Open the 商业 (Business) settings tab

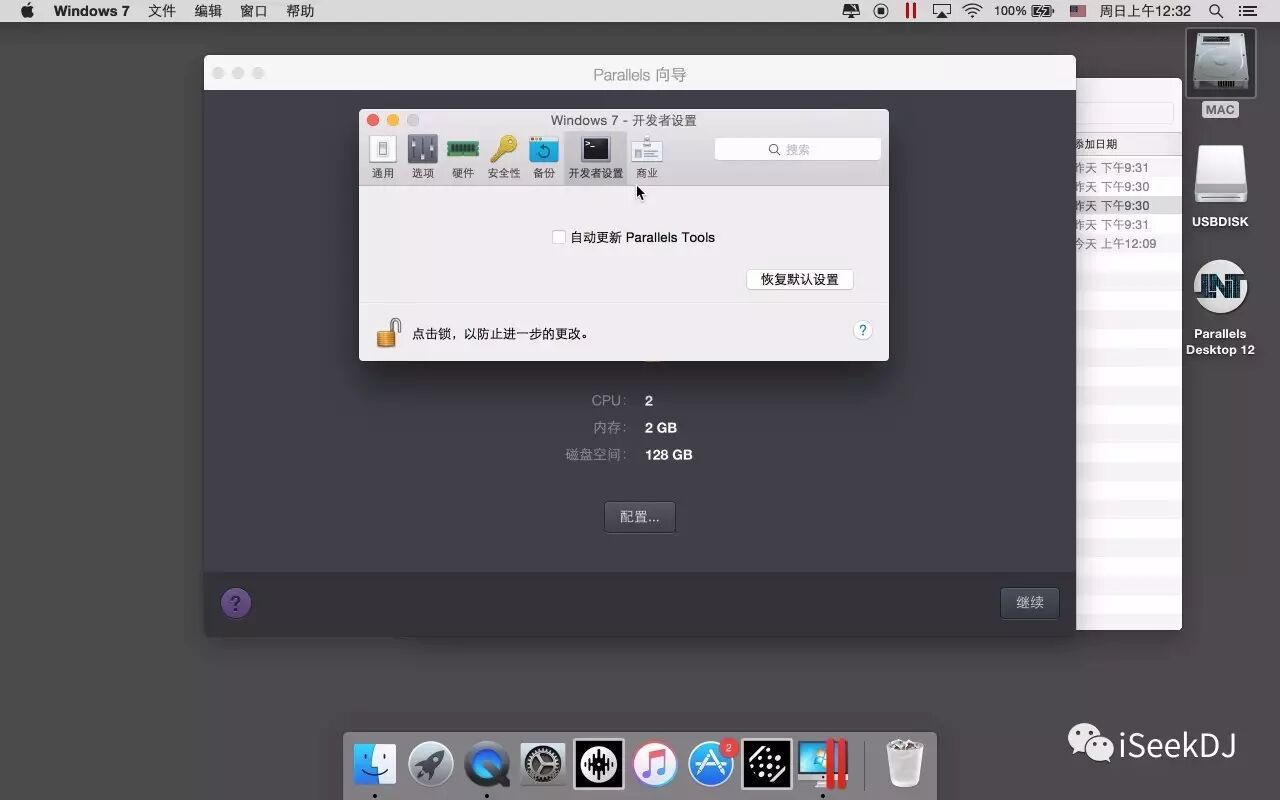point(647,157)
